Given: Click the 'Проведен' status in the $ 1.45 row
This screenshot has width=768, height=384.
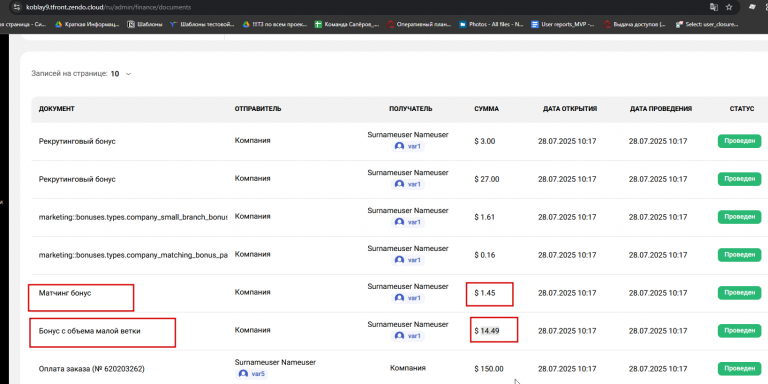Looking at the screenshot, I should (740, 293).
